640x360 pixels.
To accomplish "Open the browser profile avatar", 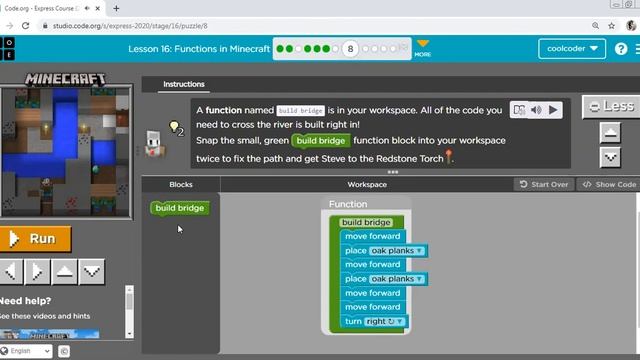I will point(631,26).
